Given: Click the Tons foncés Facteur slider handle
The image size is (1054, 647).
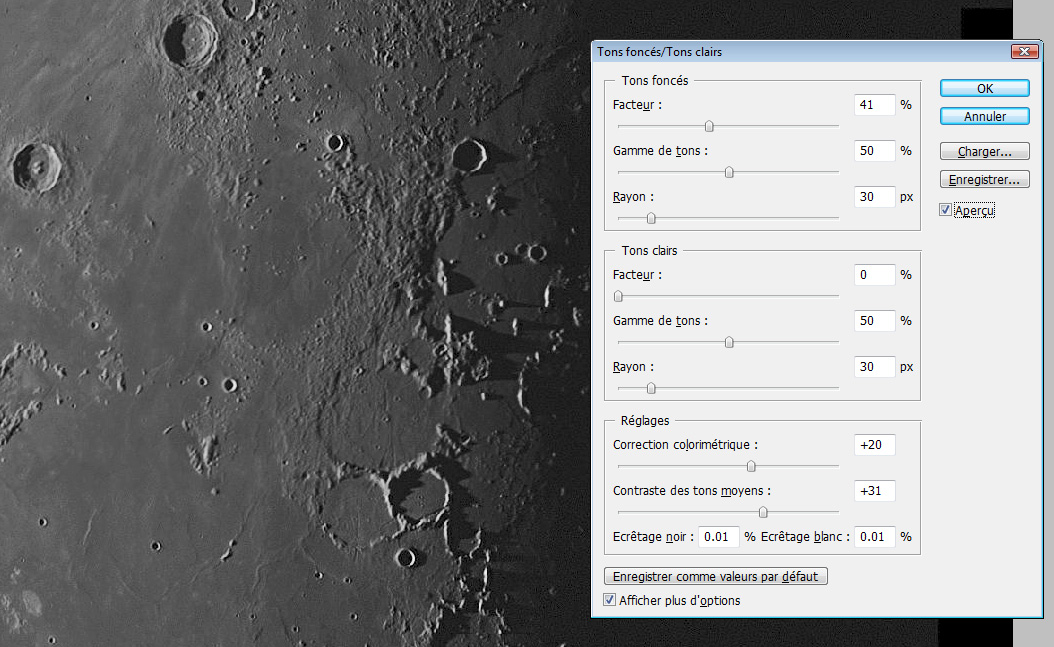Looking at the screenshot, I should [709, 126].
